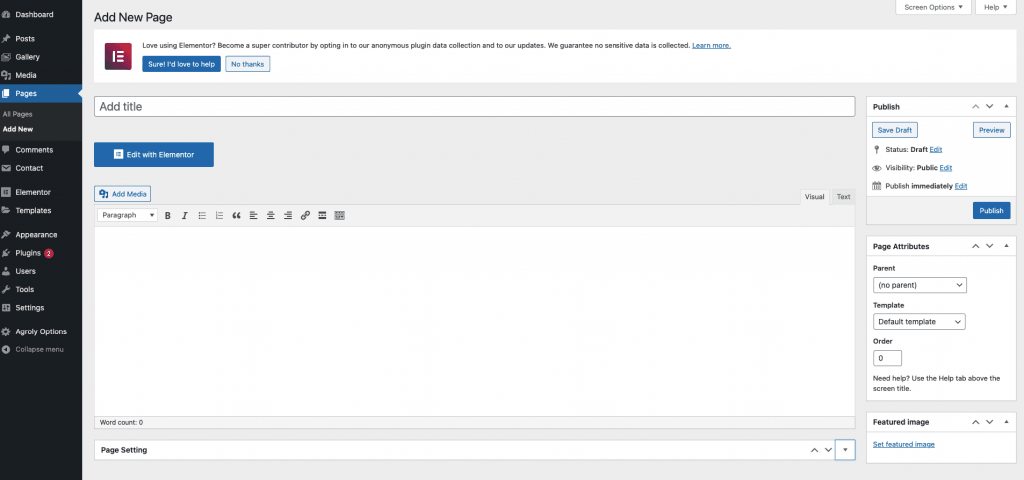The height and width of the screenshot is (480, 1024).
Task: Toggle the Page Setting panel open
Action: point(846,451)
